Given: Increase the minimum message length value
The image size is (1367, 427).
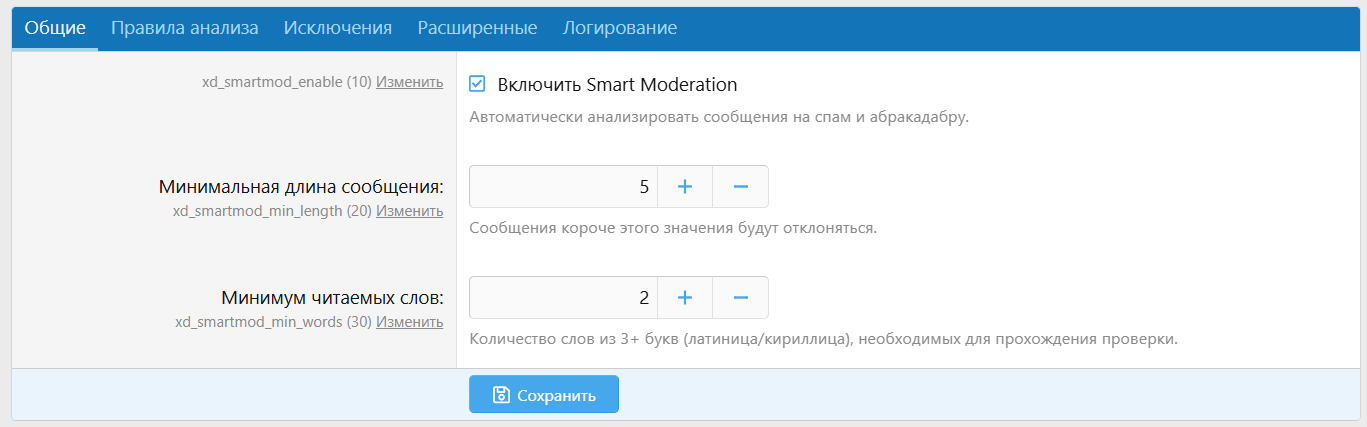Looking at the screenshot, I should click(x=685, y=187).
